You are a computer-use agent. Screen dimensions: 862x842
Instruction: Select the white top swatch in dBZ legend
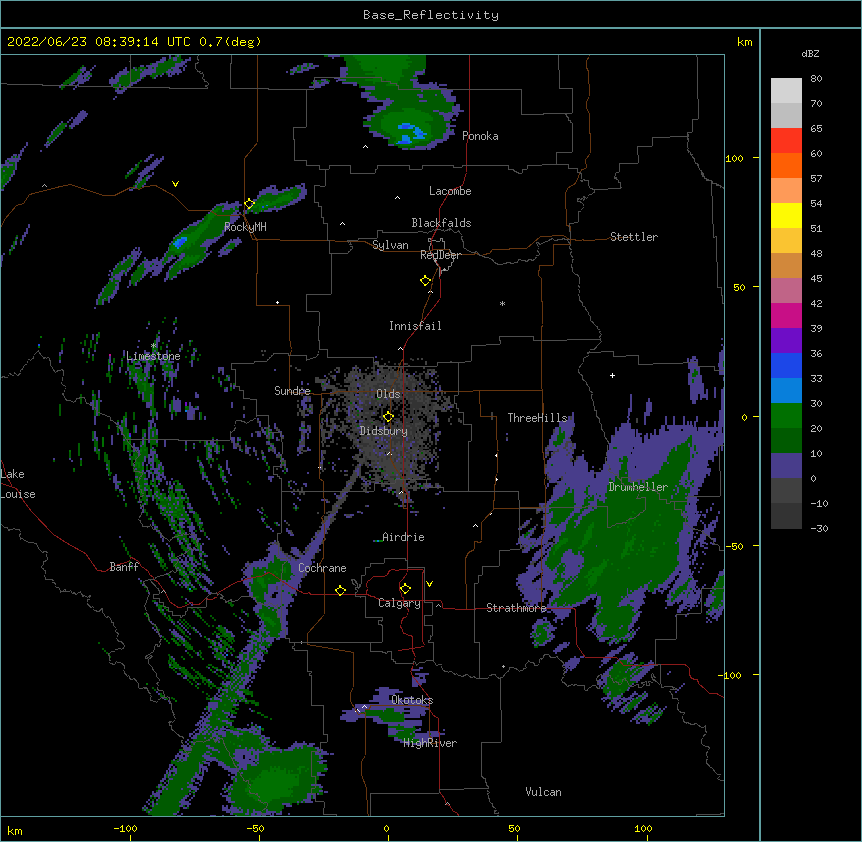786,90
